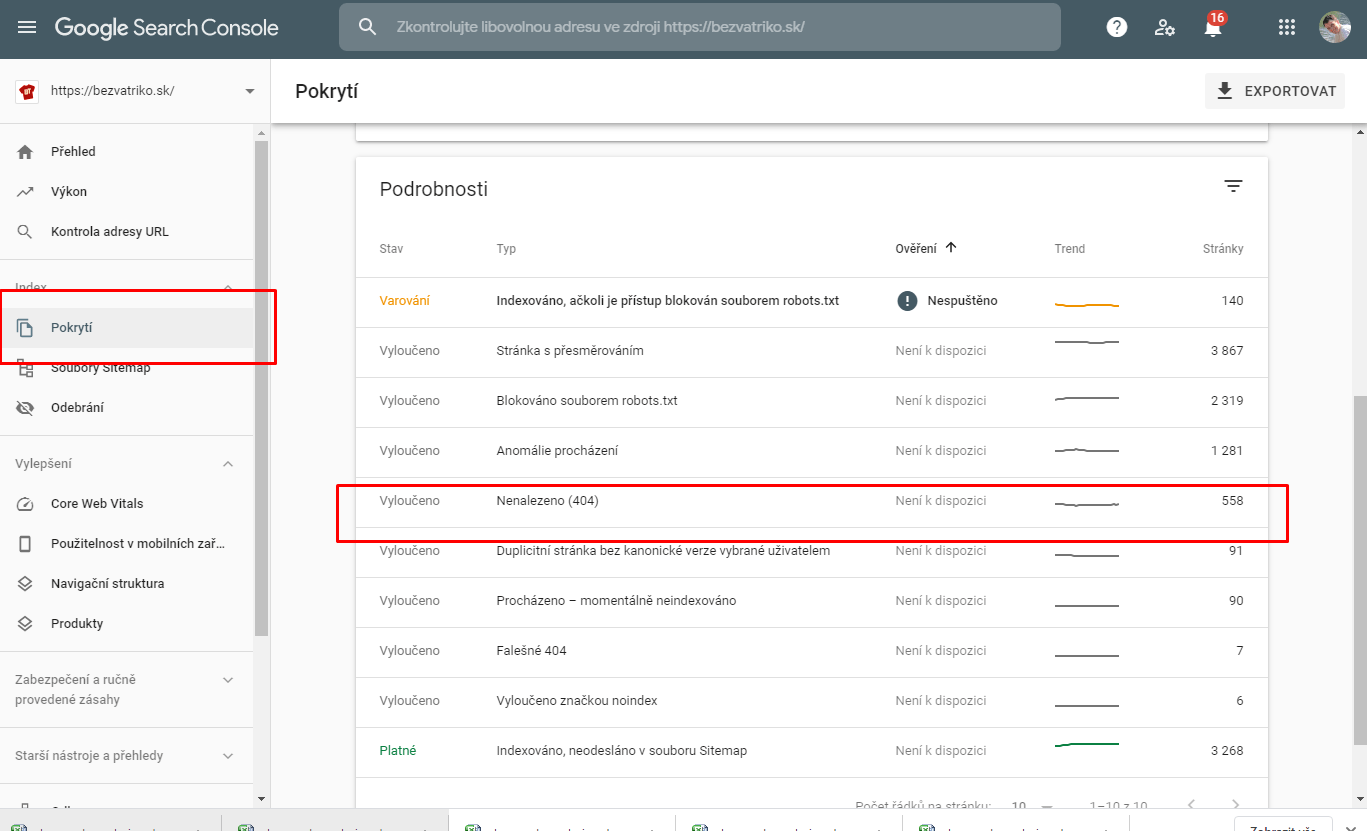The height and width of the screenshot is (831, 1367).
Task: Open the user profile avatar
Action: [1334, 28]
